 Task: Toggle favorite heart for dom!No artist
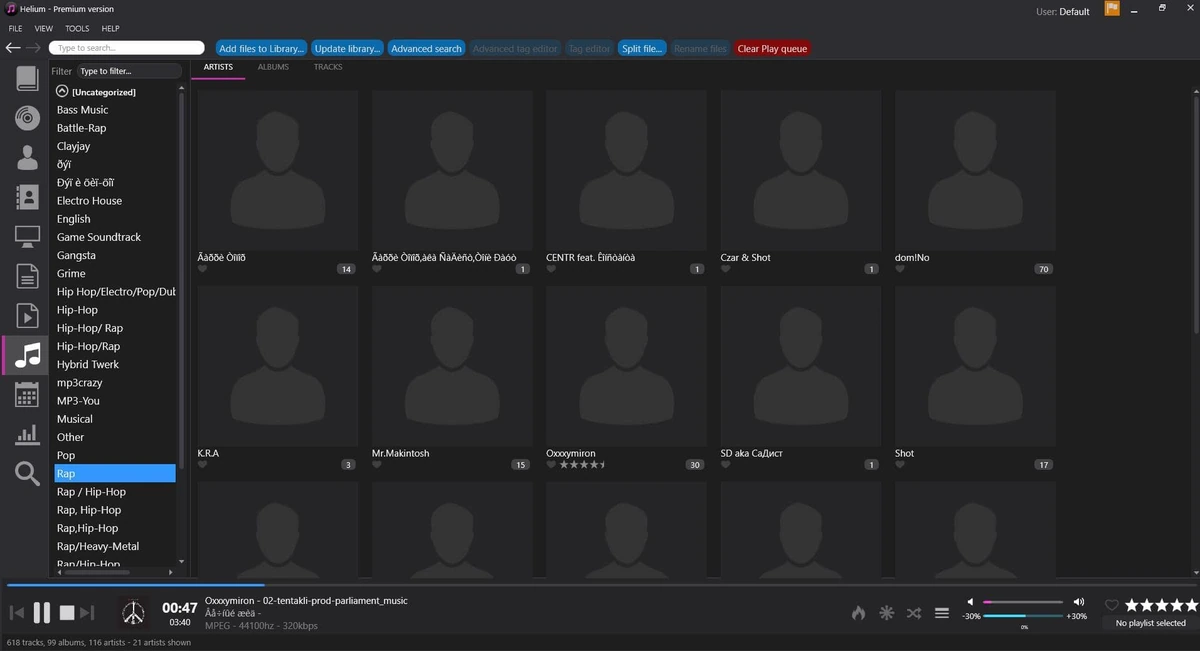coord(900,269)
